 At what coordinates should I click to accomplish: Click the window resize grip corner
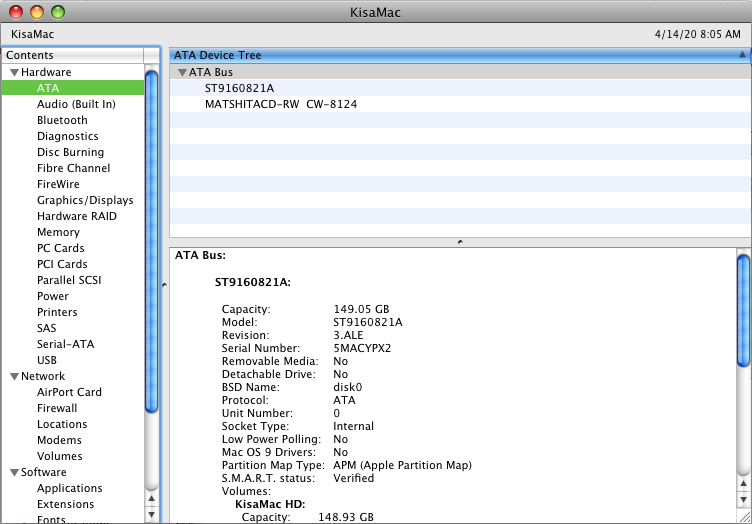coord(745,517)
